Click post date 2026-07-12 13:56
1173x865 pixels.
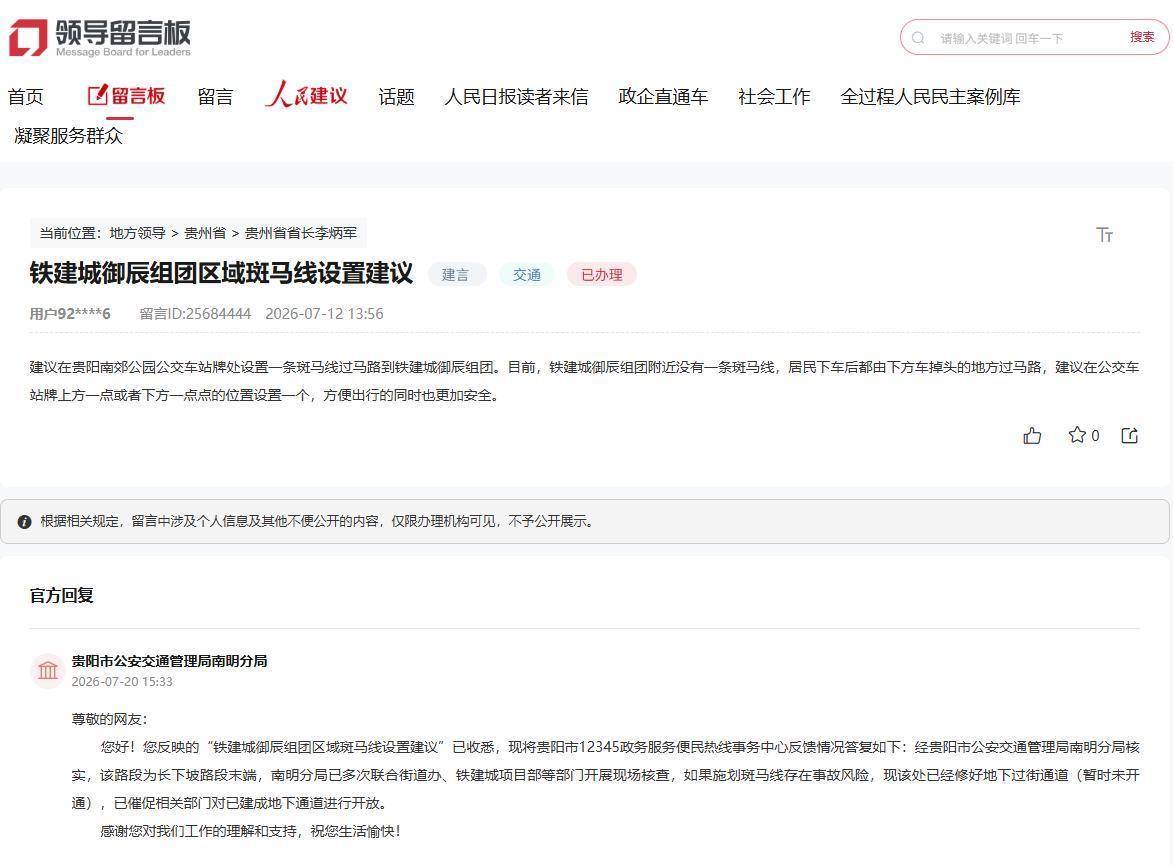tap(324, 314)
